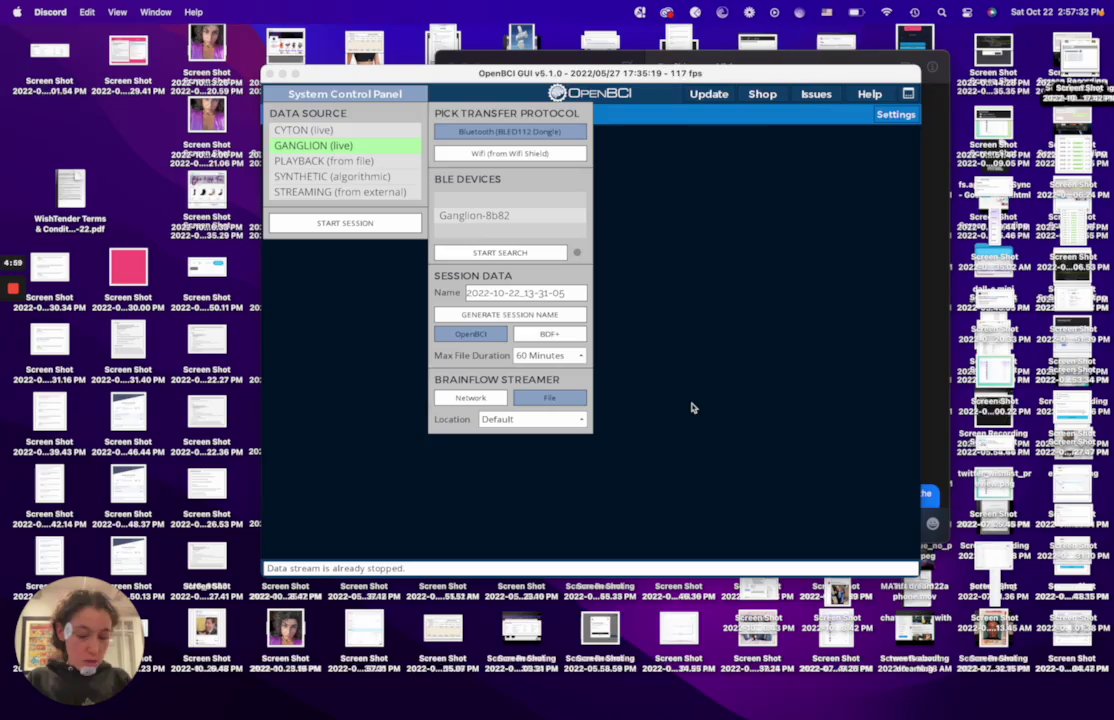Select CYTON (live) data source
1114x720 pixels.
click(x=345, y=130)
